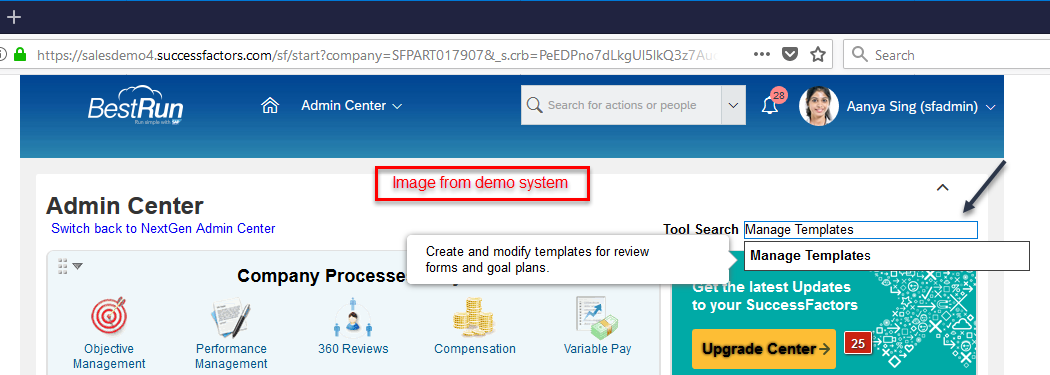Bookmark this page with the star icon
The width and height of the screenshot is (1050, 375).
818,54
